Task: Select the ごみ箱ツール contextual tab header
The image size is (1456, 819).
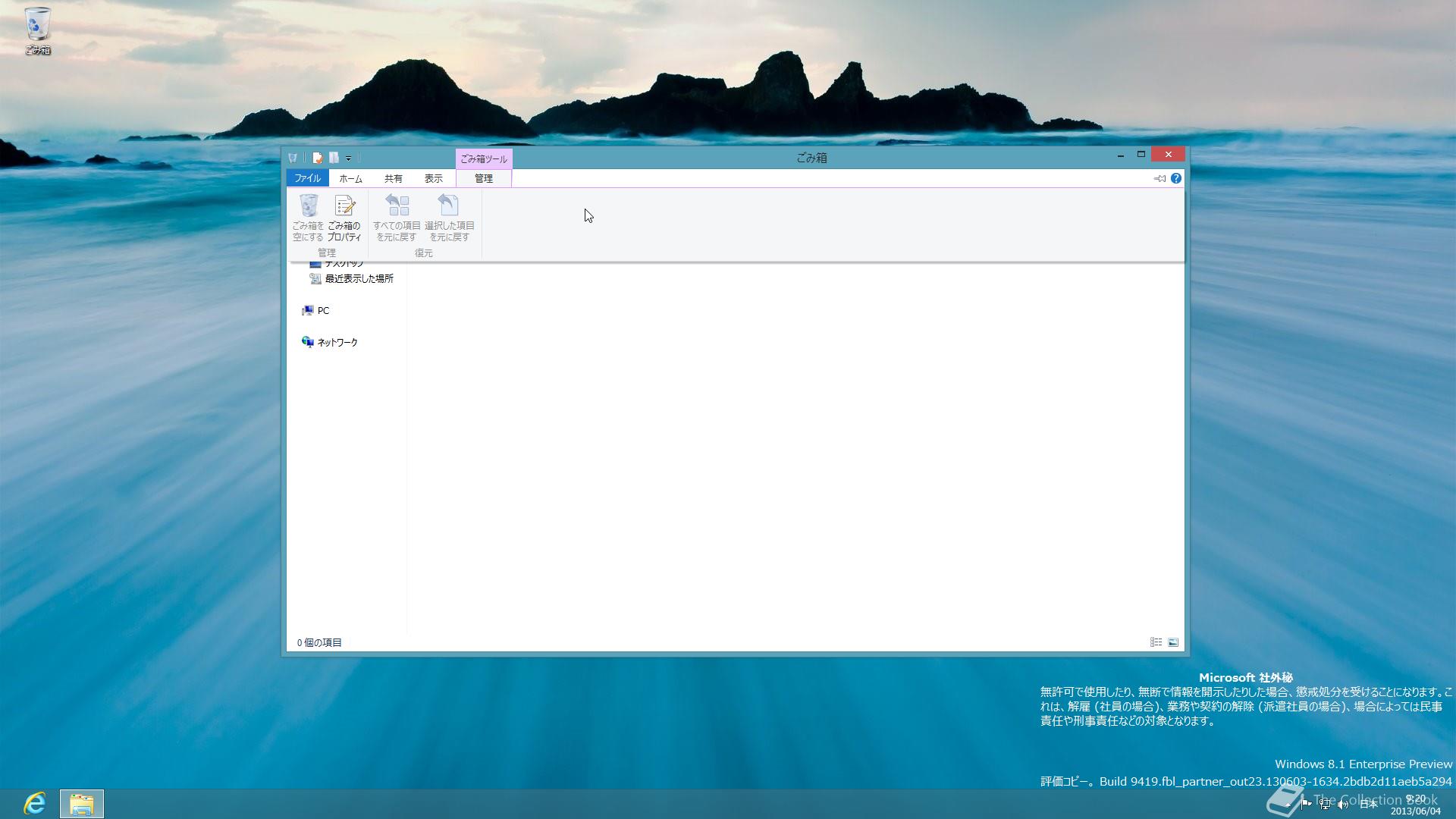Action: click(484, 158)
